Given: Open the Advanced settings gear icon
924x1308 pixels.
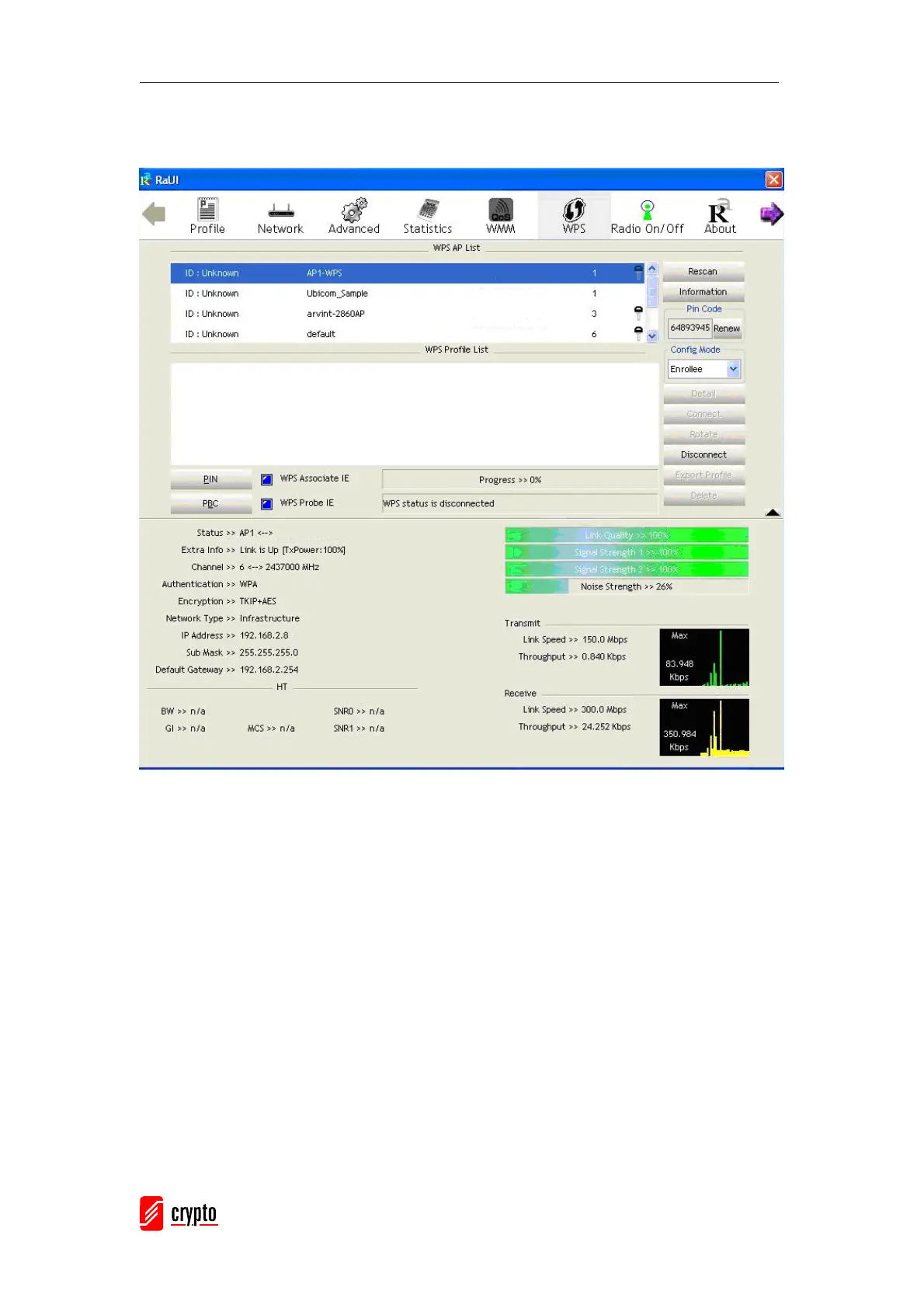Looking at the screenshot, I should coord(354,215).
